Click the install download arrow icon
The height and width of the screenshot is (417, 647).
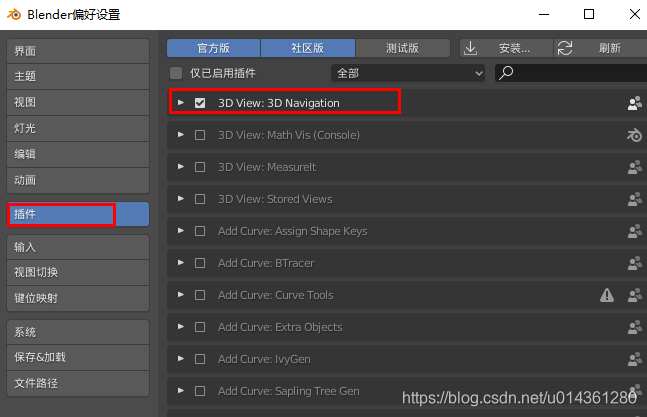point(470,48)
